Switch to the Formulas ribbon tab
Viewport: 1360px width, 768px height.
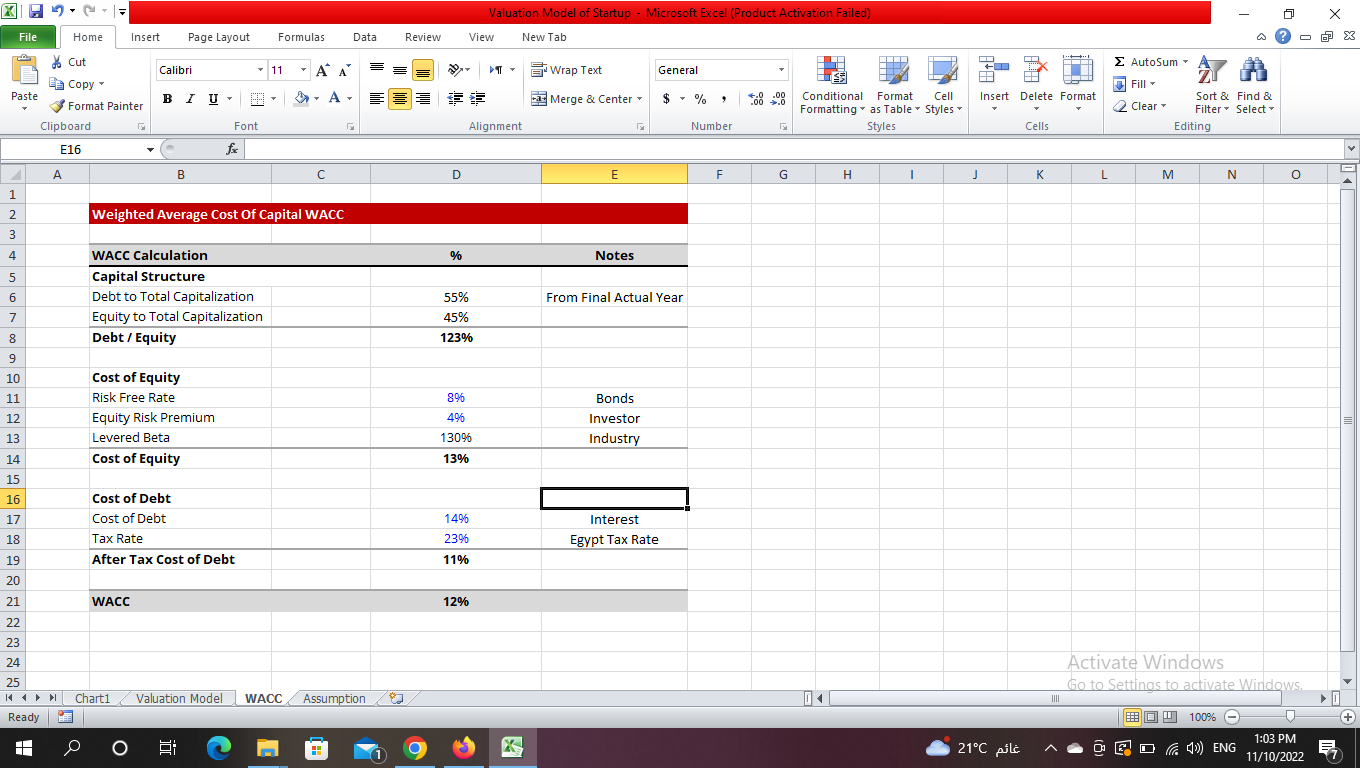[x=300, y=37]
